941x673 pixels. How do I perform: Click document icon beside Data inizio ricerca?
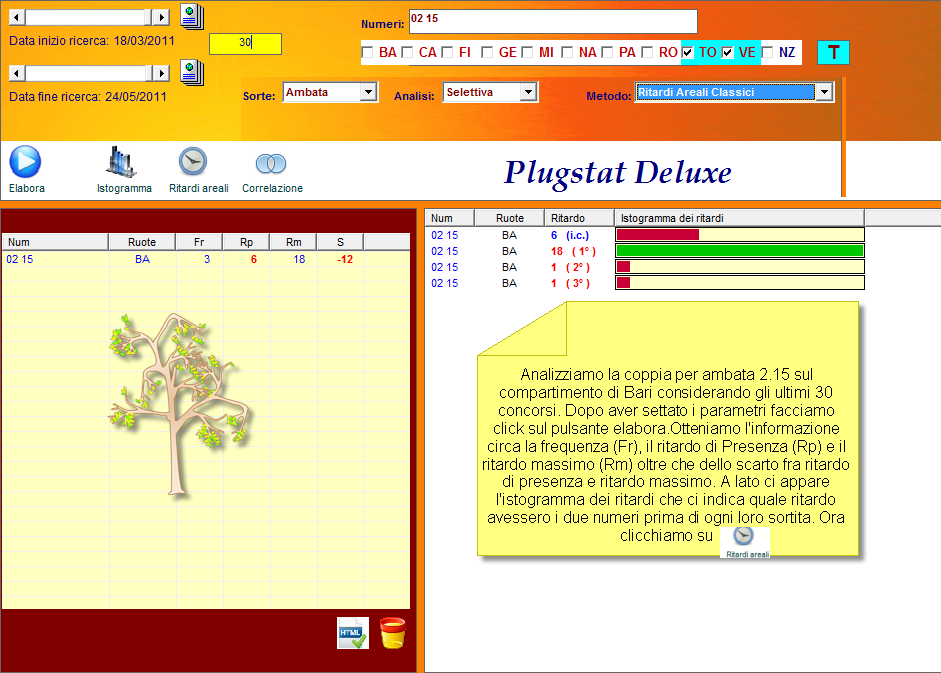pyautogui.click(x=192, y=17)
